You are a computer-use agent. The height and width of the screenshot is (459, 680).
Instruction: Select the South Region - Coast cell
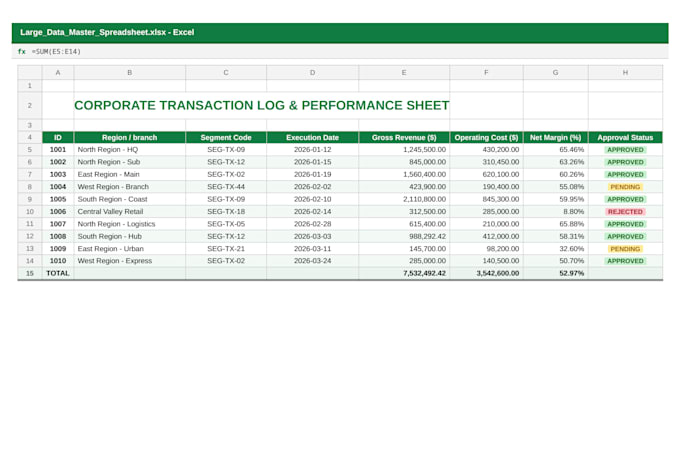pyautogui.click(x=130, y=199)
